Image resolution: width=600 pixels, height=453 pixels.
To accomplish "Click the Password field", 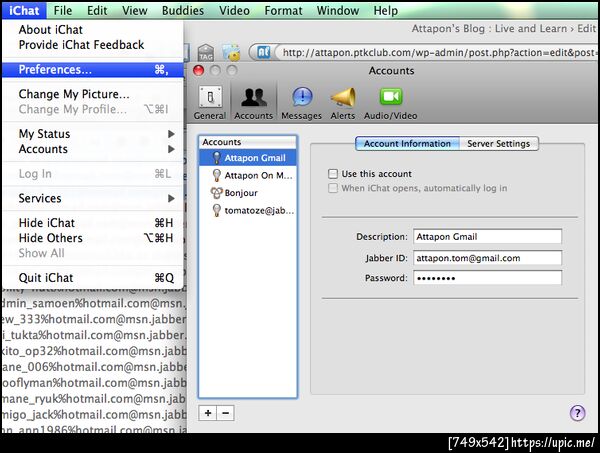I will tap(488, 278).
